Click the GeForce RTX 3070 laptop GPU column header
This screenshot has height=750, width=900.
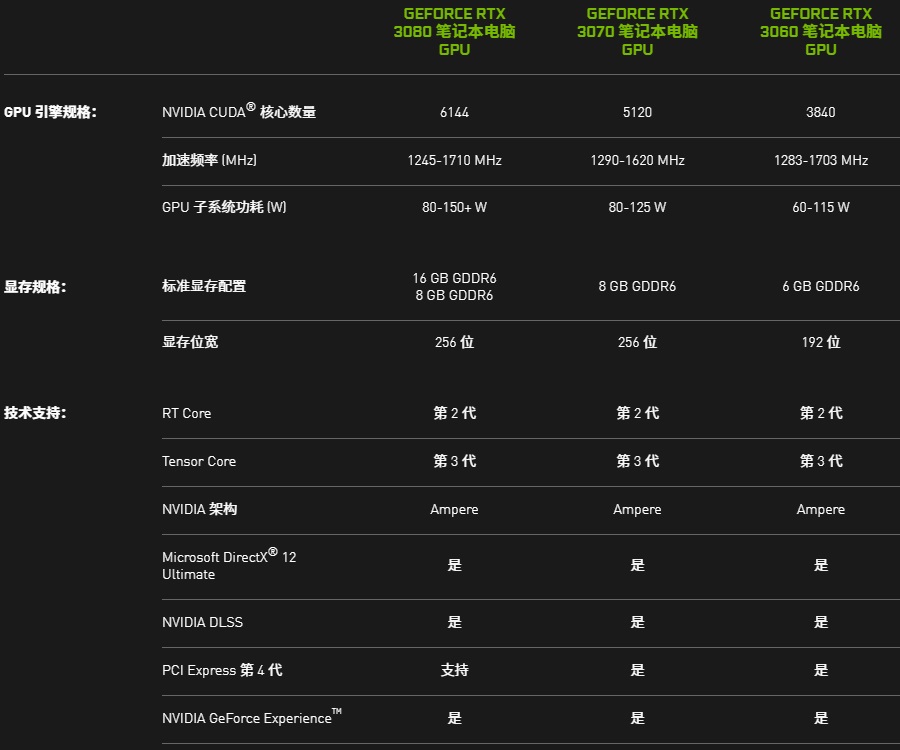637,31
